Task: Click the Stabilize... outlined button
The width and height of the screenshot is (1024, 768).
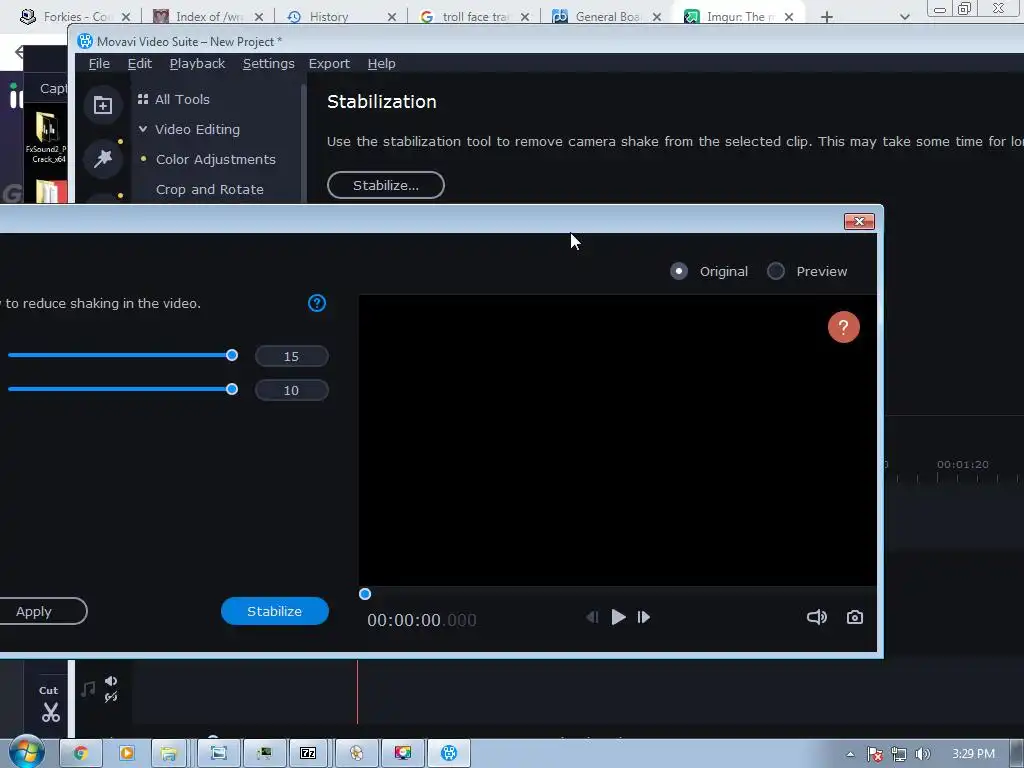Action: pyautogui.click(x=386, y=185)
